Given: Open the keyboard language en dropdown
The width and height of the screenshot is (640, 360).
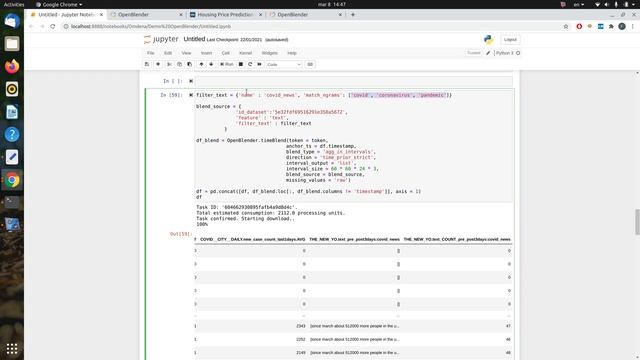Looking at the screenshot, I should 579,4.
